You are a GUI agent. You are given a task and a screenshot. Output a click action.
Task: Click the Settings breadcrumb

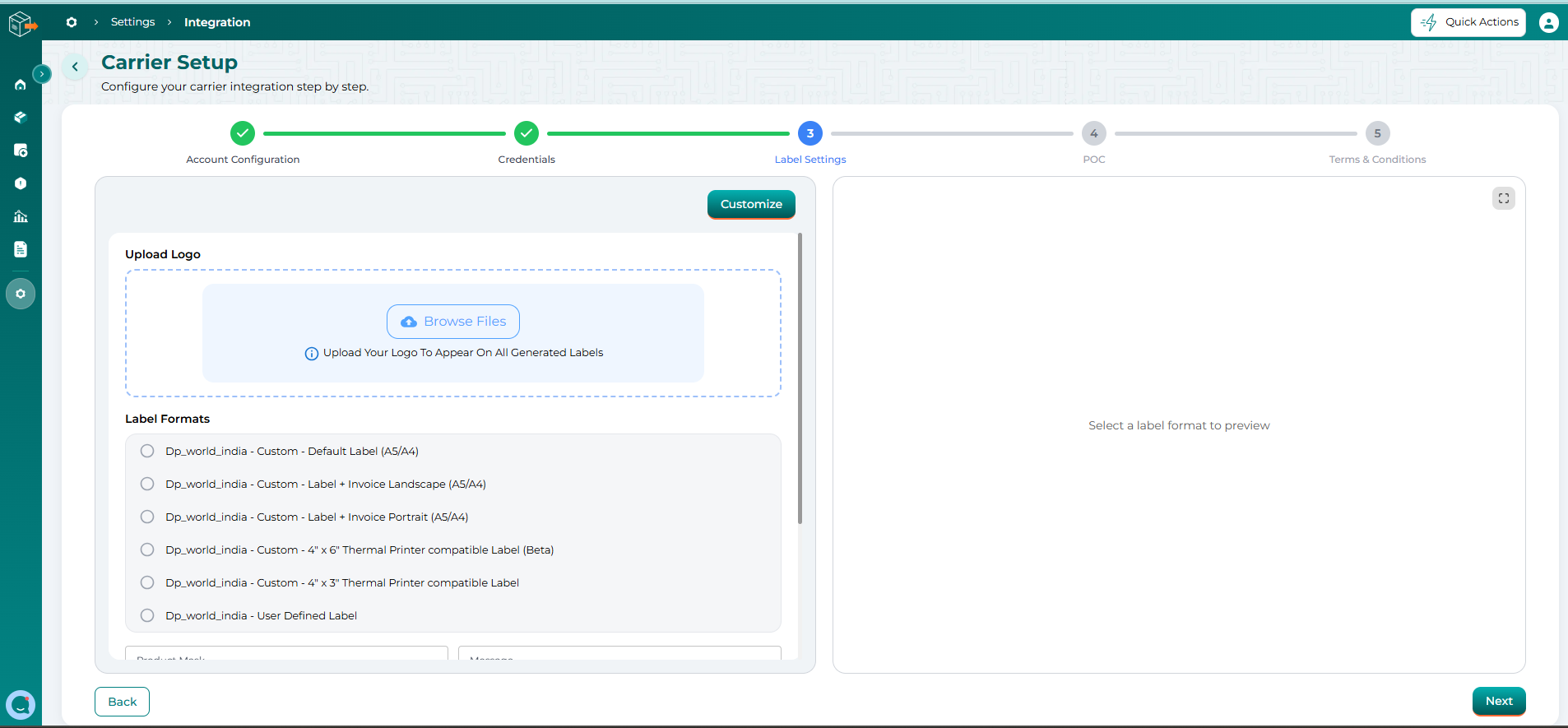(132, 22)
